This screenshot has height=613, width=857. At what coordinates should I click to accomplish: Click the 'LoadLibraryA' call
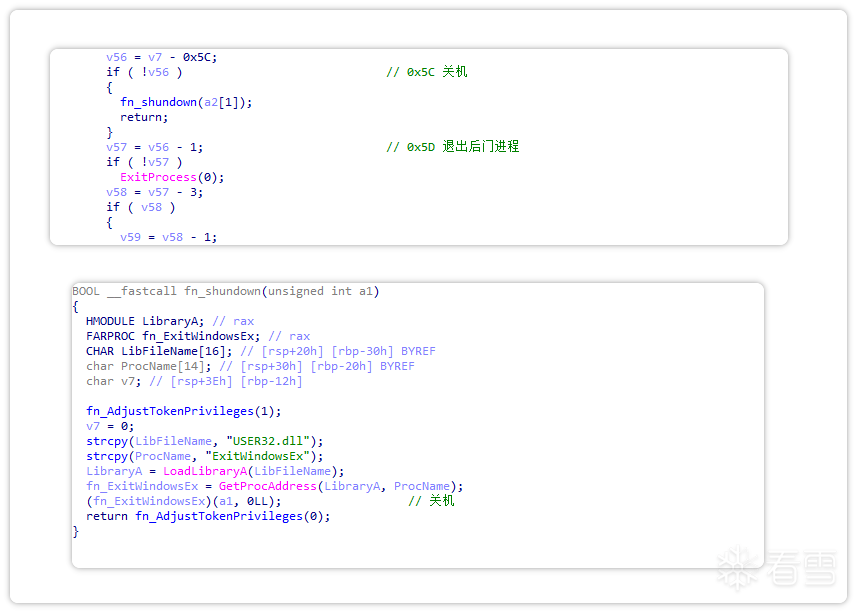coord(205,471)
